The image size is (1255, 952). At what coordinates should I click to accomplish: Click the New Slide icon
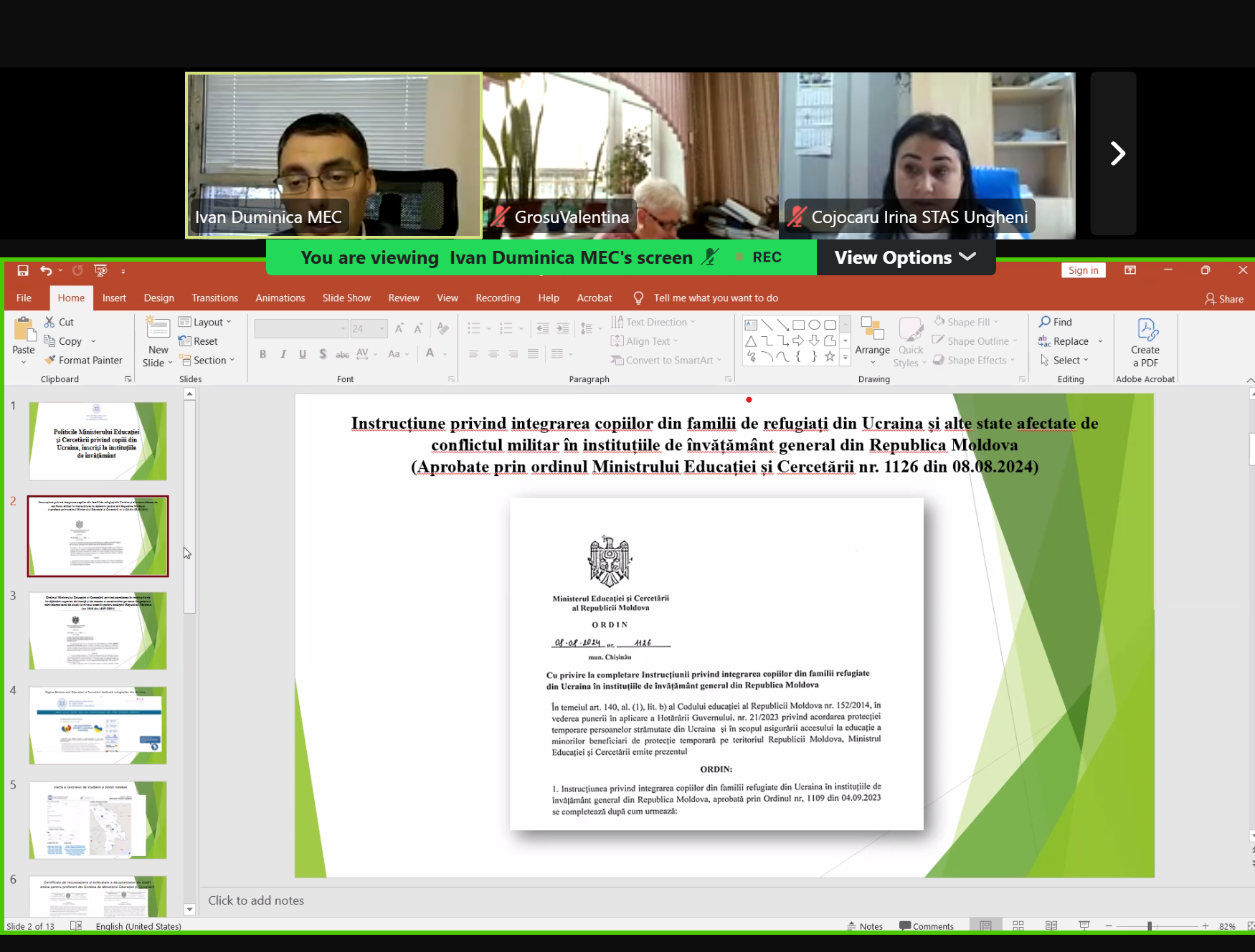point(158,330)
